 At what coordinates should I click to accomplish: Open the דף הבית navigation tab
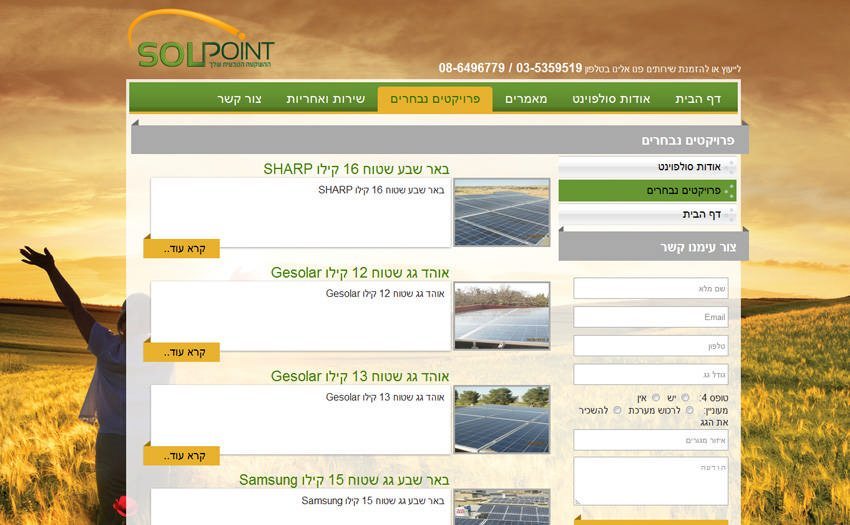point(697,99)
